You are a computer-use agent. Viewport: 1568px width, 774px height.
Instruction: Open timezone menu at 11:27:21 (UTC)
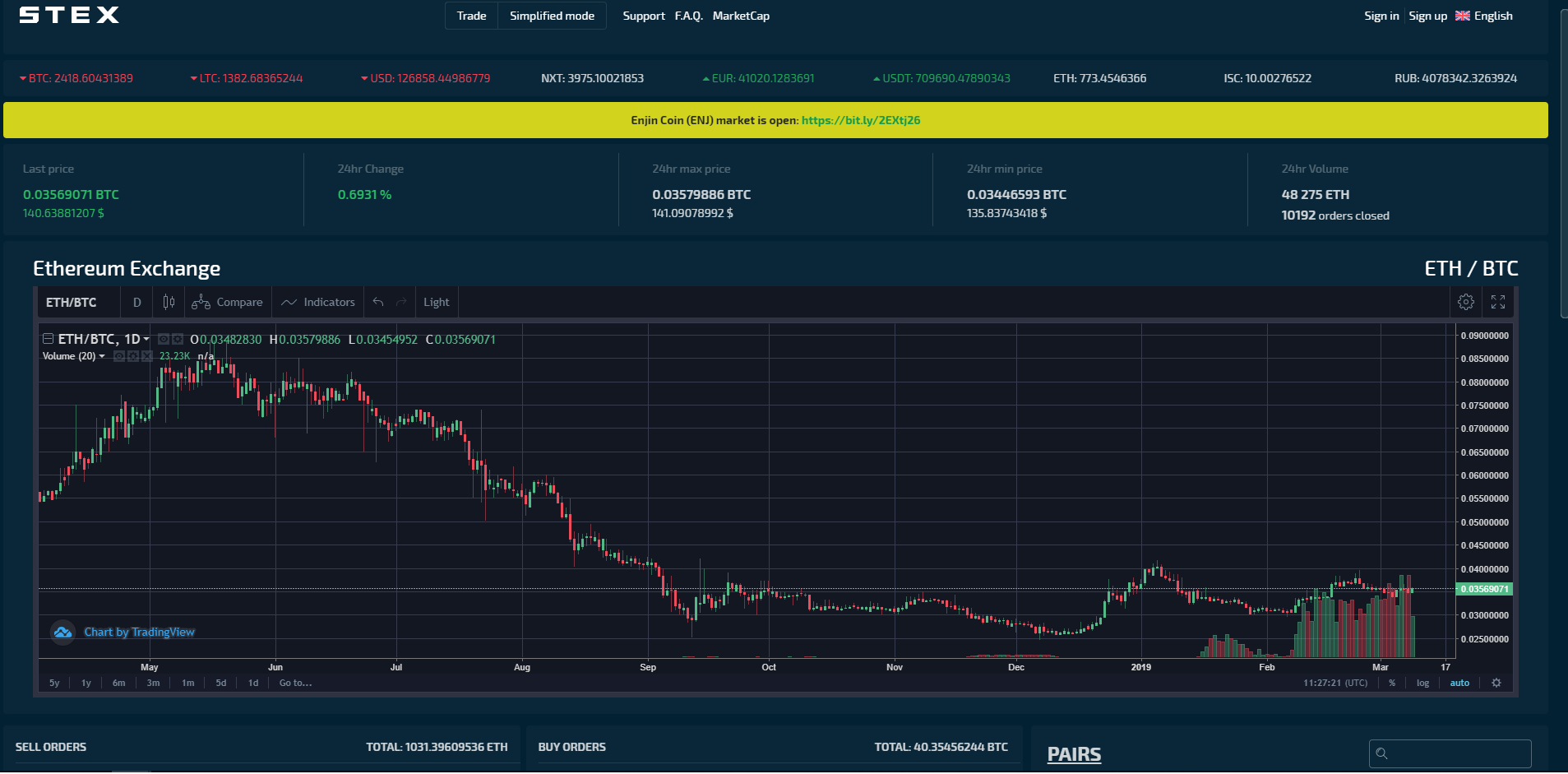coord(1335,683)
